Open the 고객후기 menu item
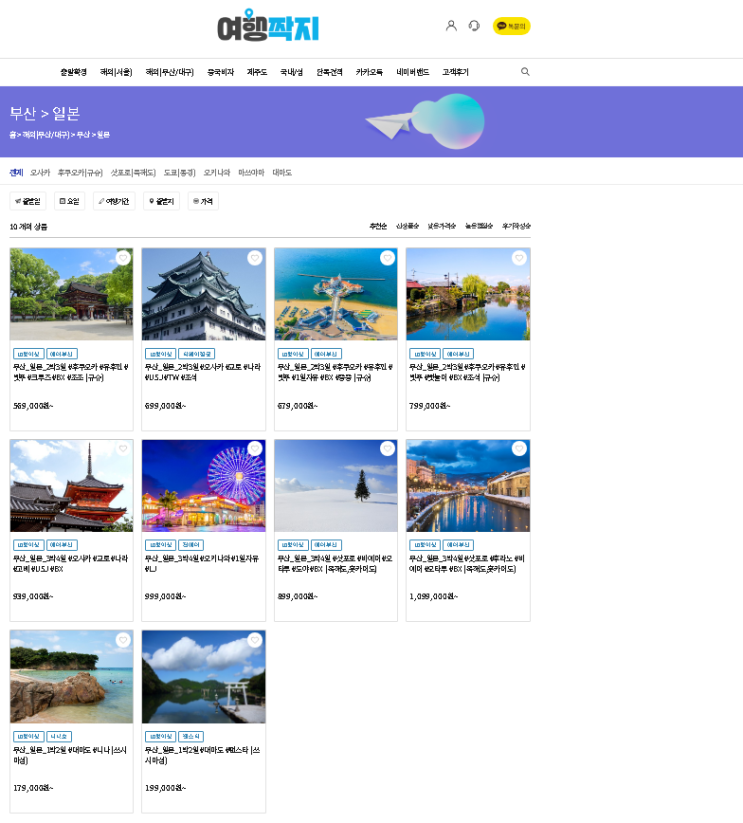This screenshot has height=823, width=743. [455, 72]
